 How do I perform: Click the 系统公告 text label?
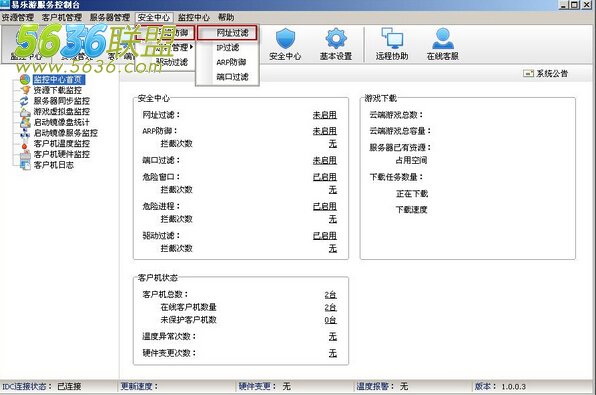tap(552, 73)
